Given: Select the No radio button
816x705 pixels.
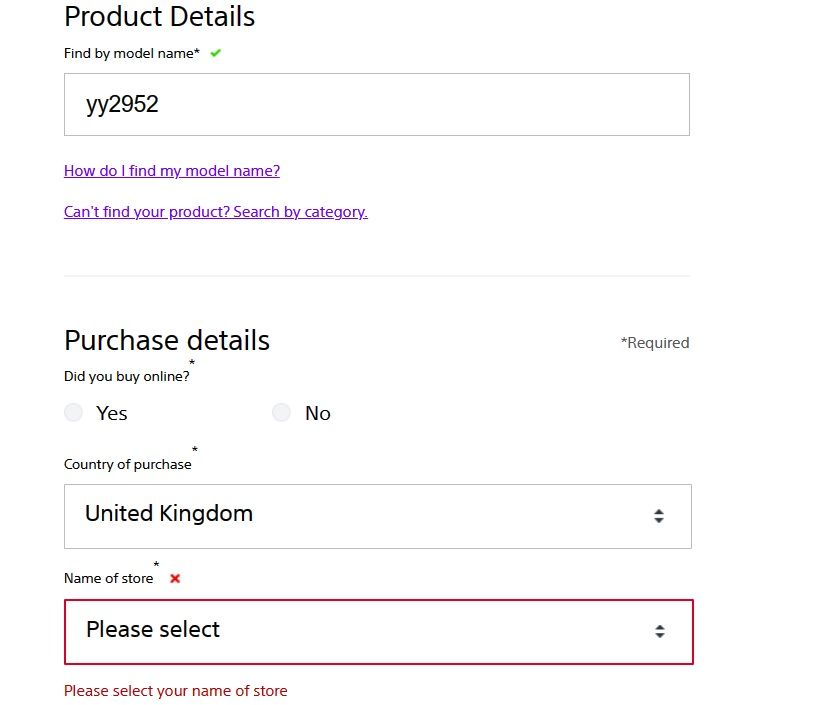Looking at the screenshot, I should (x=281, y=412).
